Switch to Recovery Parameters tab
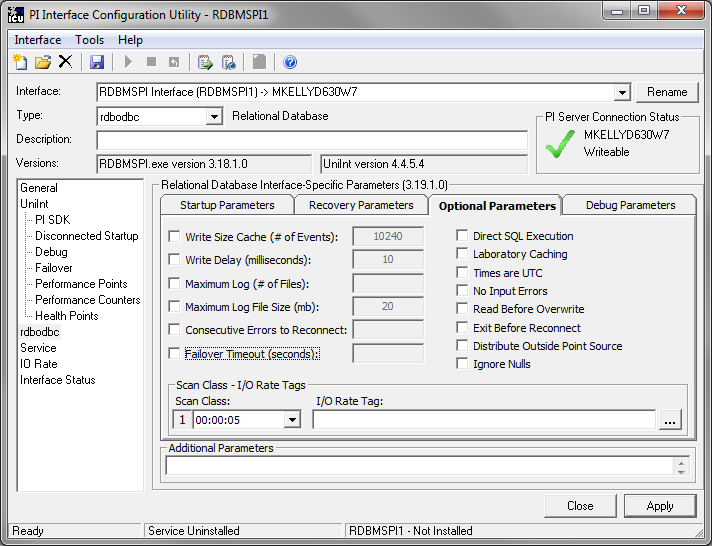 361,205
